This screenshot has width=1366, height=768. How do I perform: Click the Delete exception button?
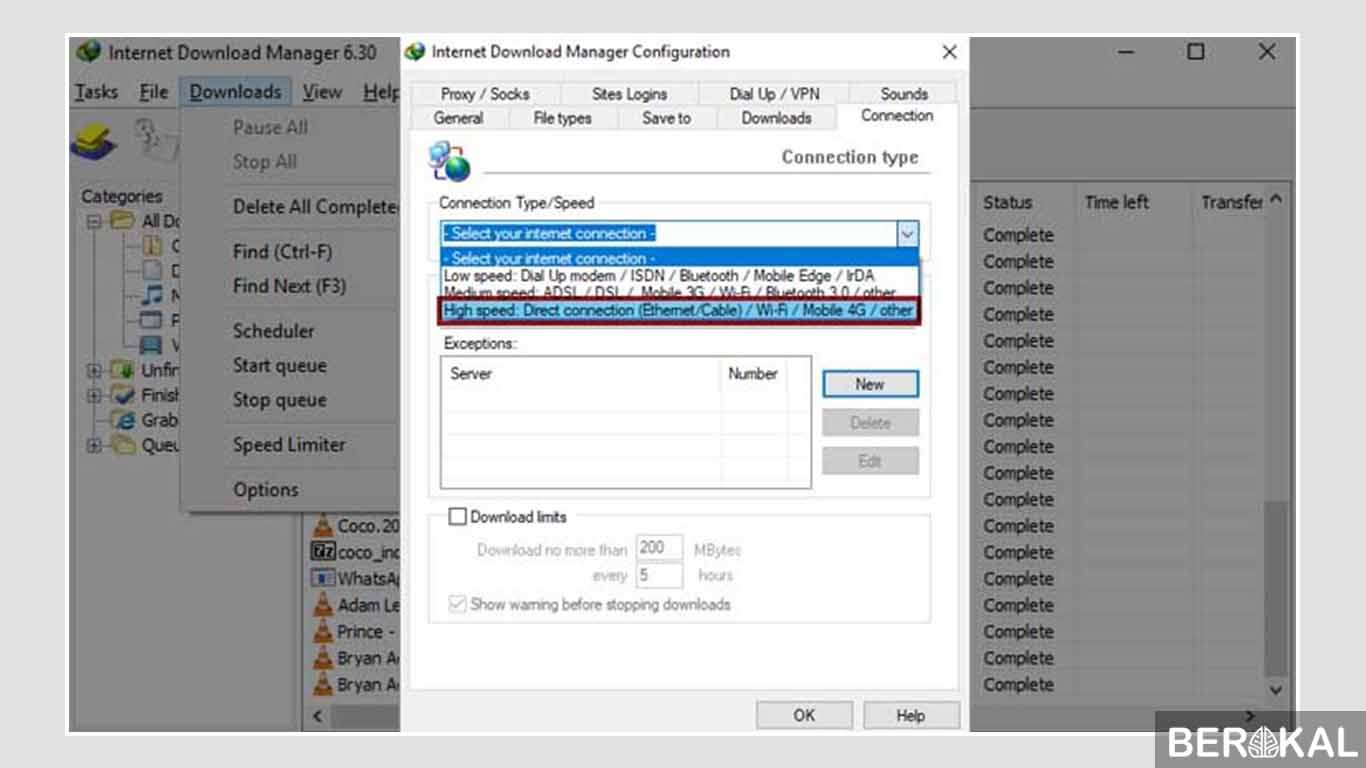point(870,423)
